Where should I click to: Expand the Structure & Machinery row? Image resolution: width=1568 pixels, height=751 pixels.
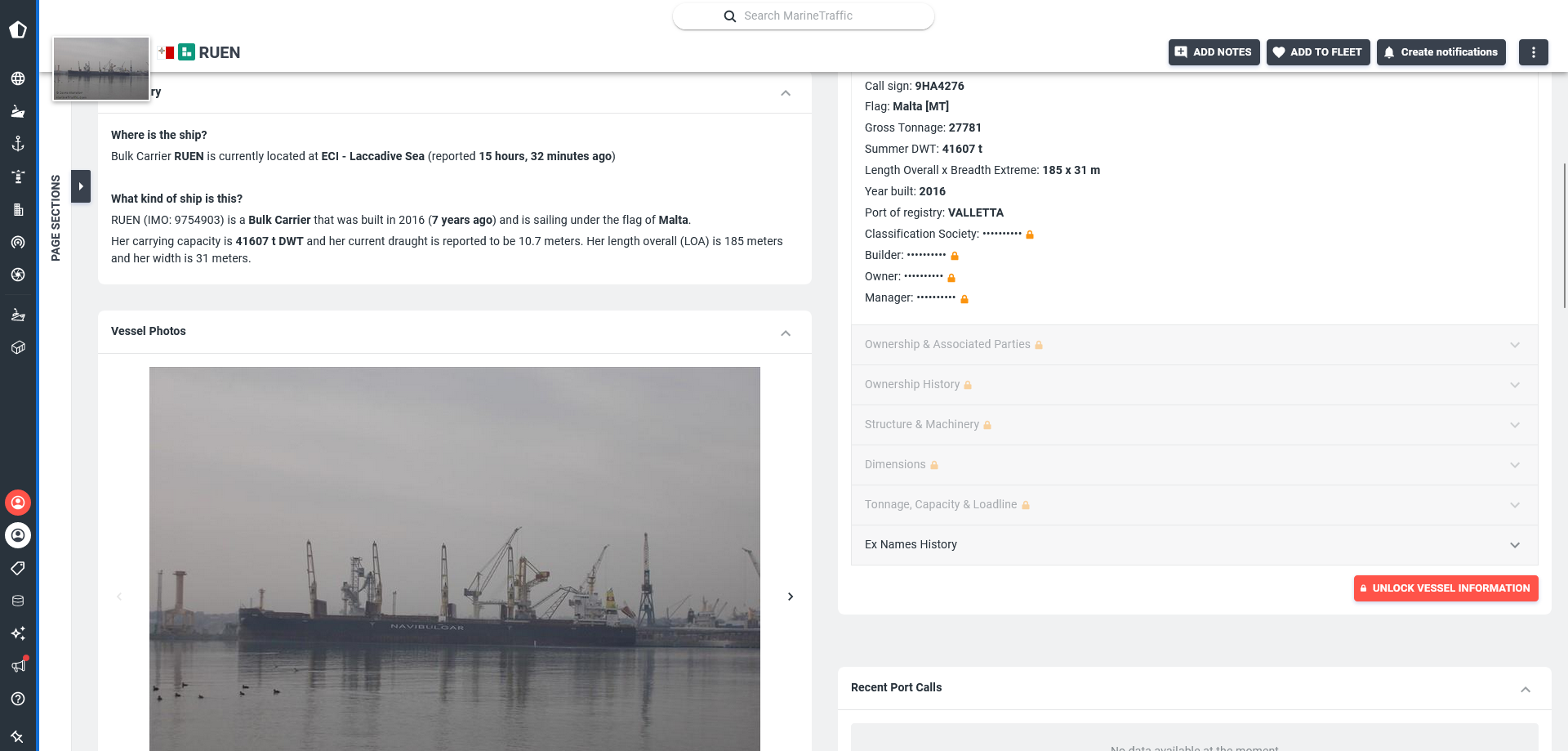point(1194,425)
